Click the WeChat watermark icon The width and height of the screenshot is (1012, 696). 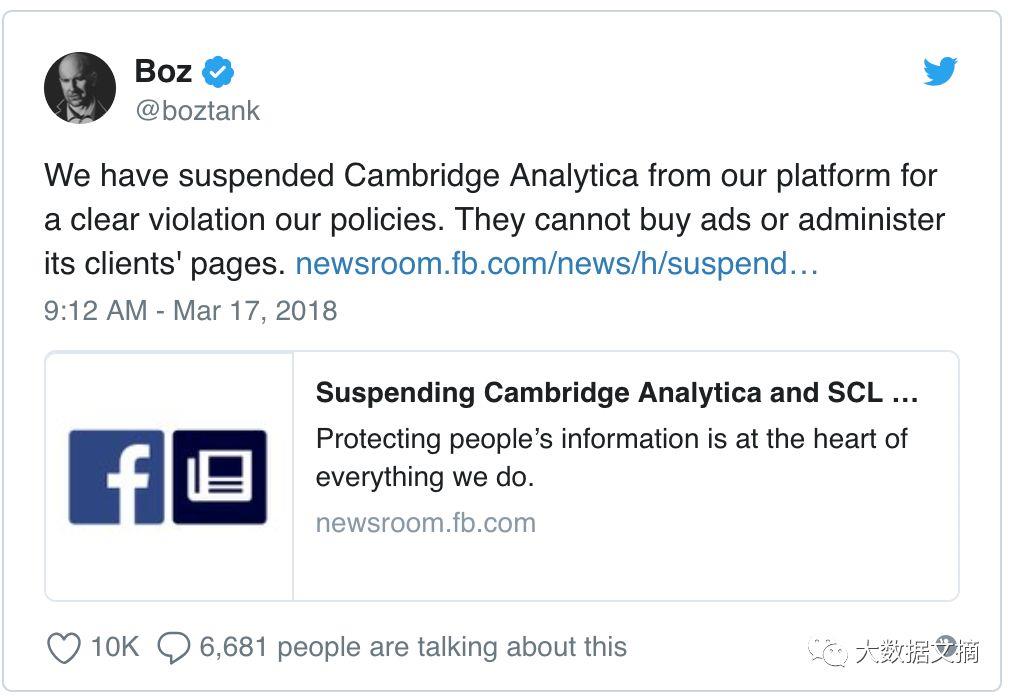tap(830, 652)
